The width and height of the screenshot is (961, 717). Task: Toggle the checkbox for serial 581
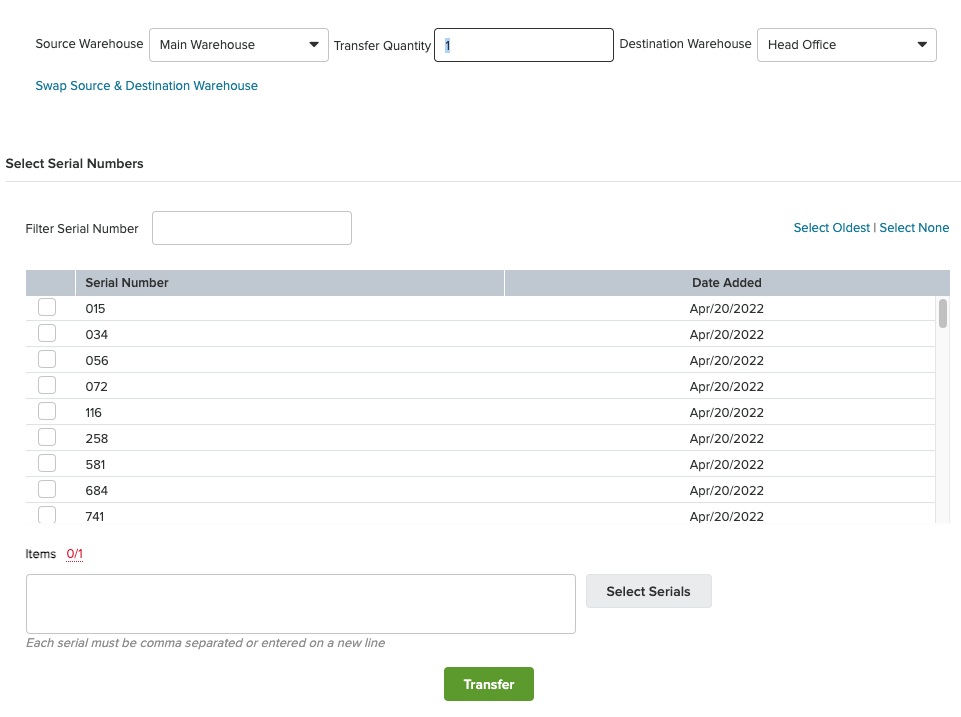click(47, 463)
